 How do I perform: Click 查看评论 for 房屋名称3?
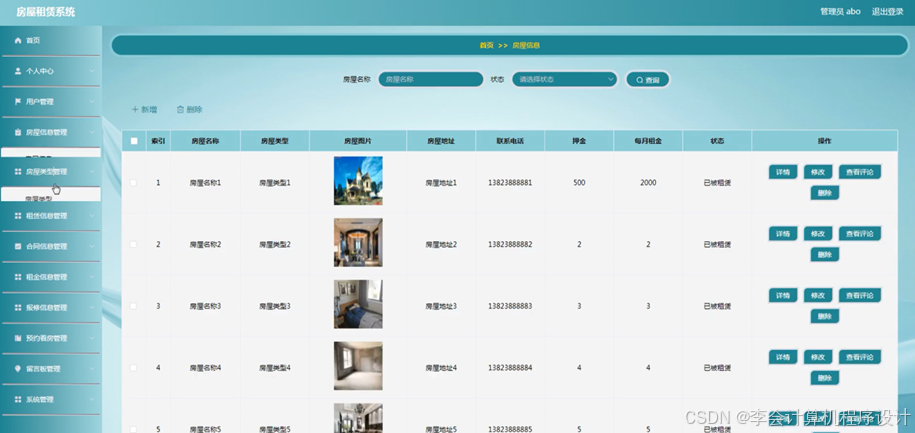860,295
